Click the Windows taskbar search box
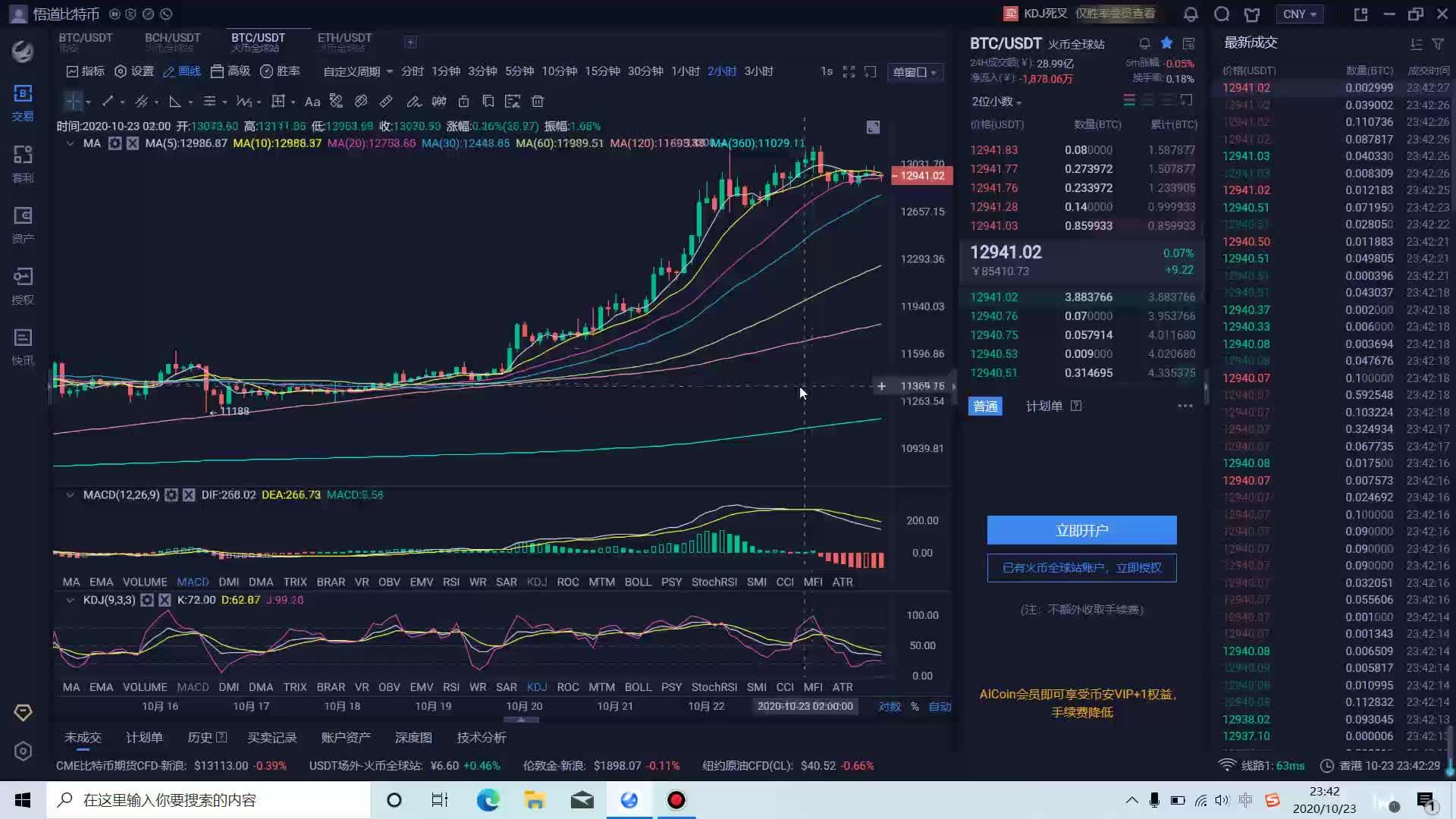 click(x=209, y=800)
